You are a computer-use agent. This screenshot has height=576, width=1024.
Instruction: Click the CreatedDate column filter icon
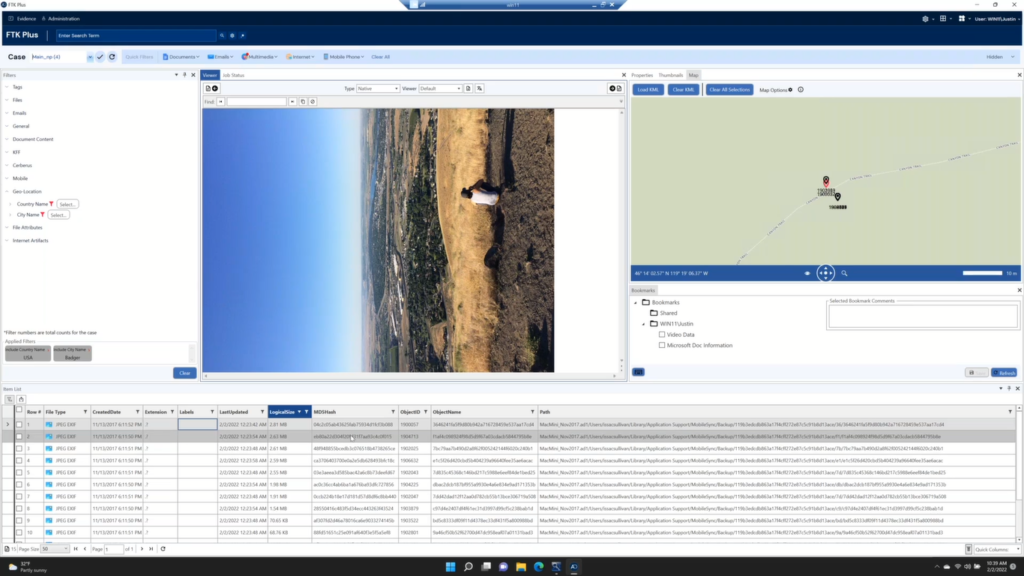click(x=138, y=412)
